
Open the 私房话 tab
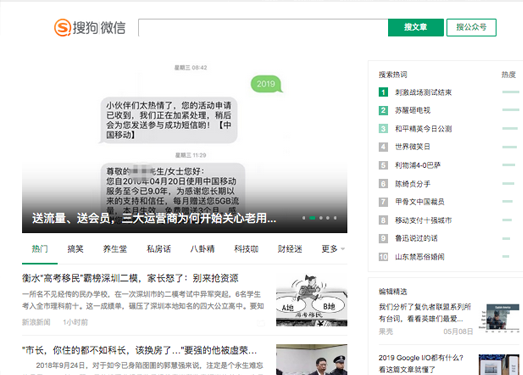pyautogui.click(x=159, y=249)
